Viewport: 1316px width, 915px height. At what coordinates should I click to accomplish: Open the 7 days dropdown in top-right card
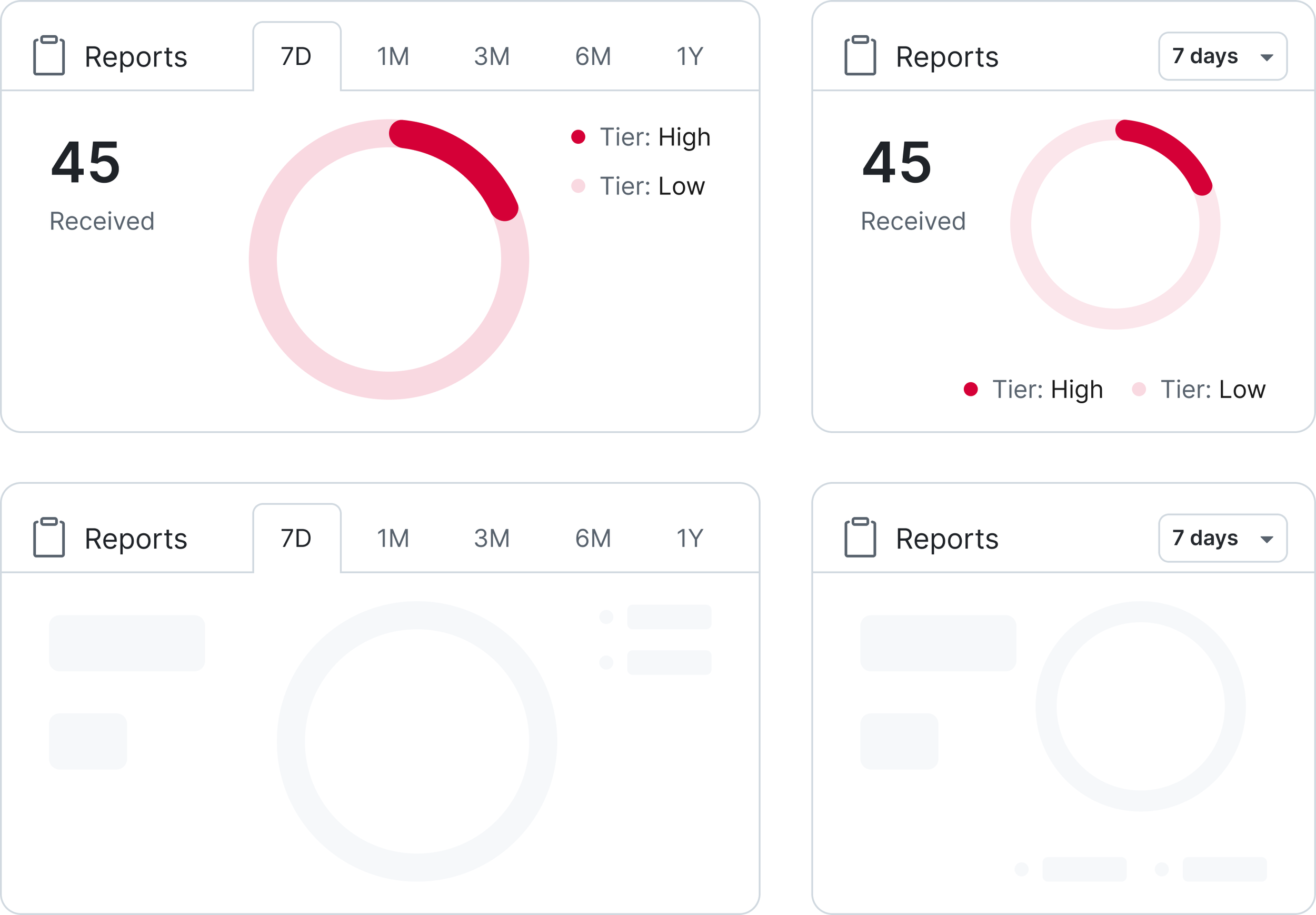(1223, 56)
